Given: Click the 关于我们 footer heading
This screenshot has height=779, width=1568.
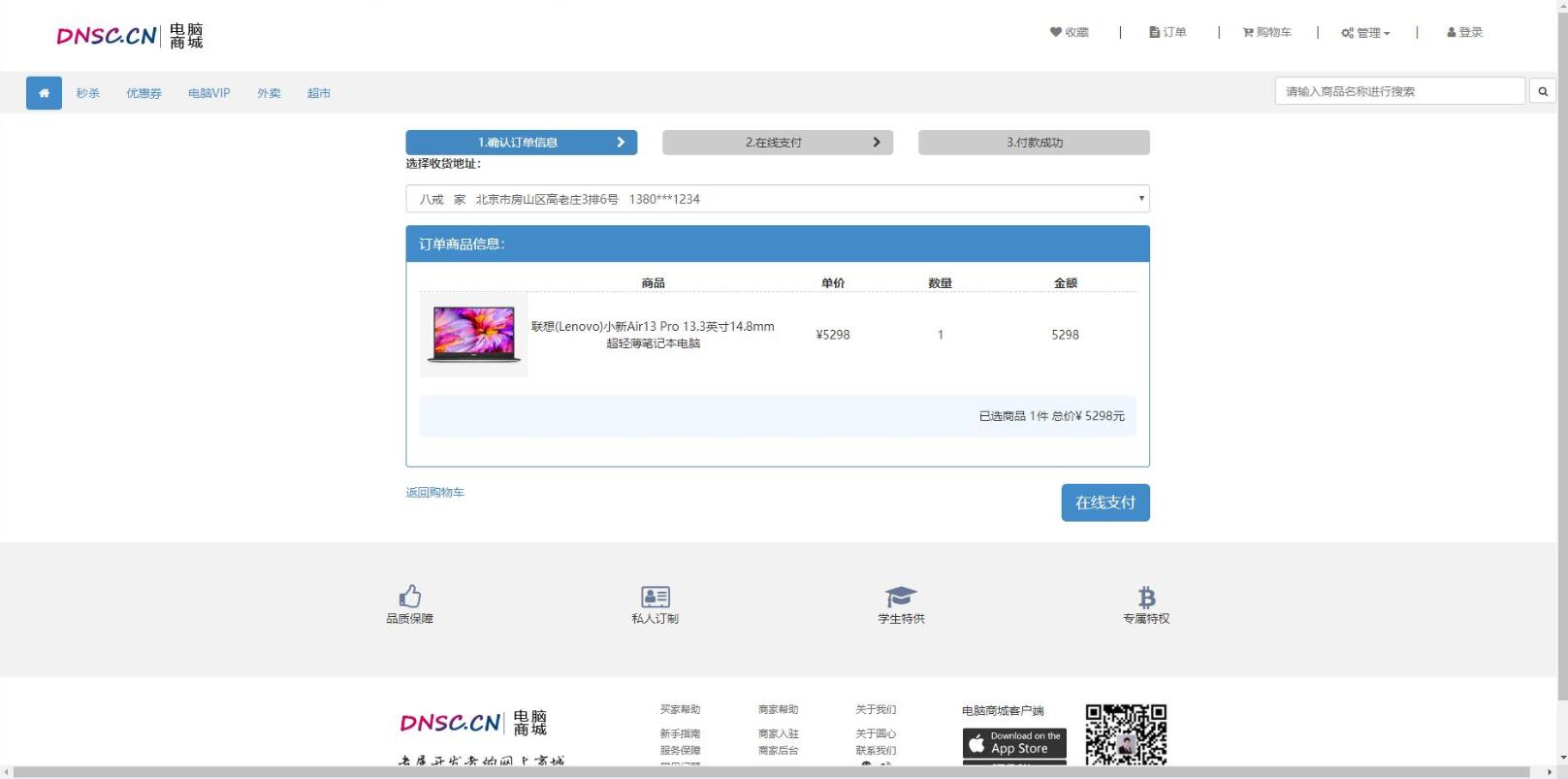Looking at the screenshot, I should coord(876,710).
